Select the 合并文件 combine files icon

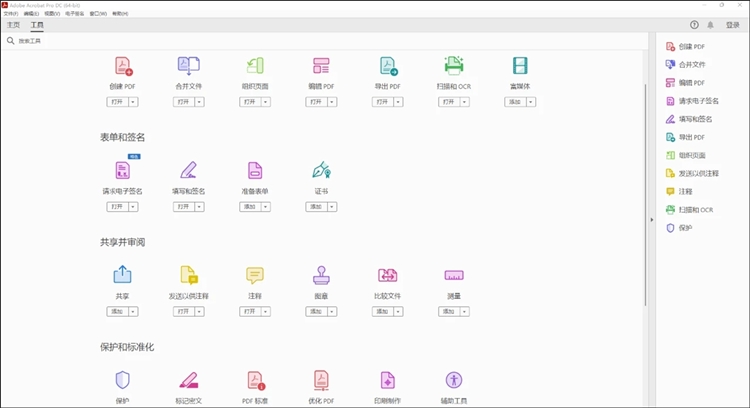click(189, 67)
